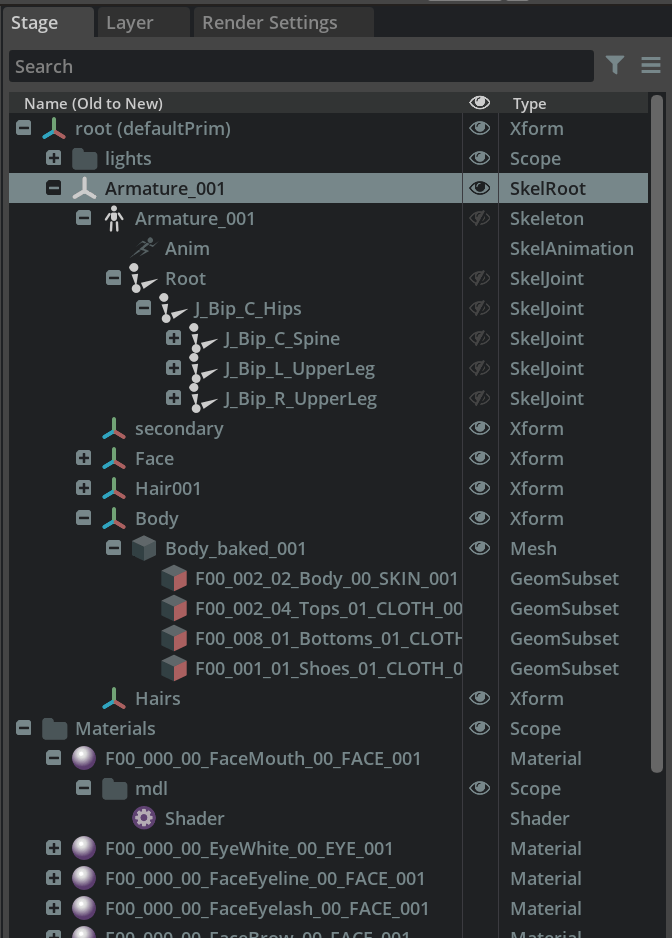Viewport: 672px width, 938px height.
Task: Expand the Face xform node
Action: pos(83,459)
